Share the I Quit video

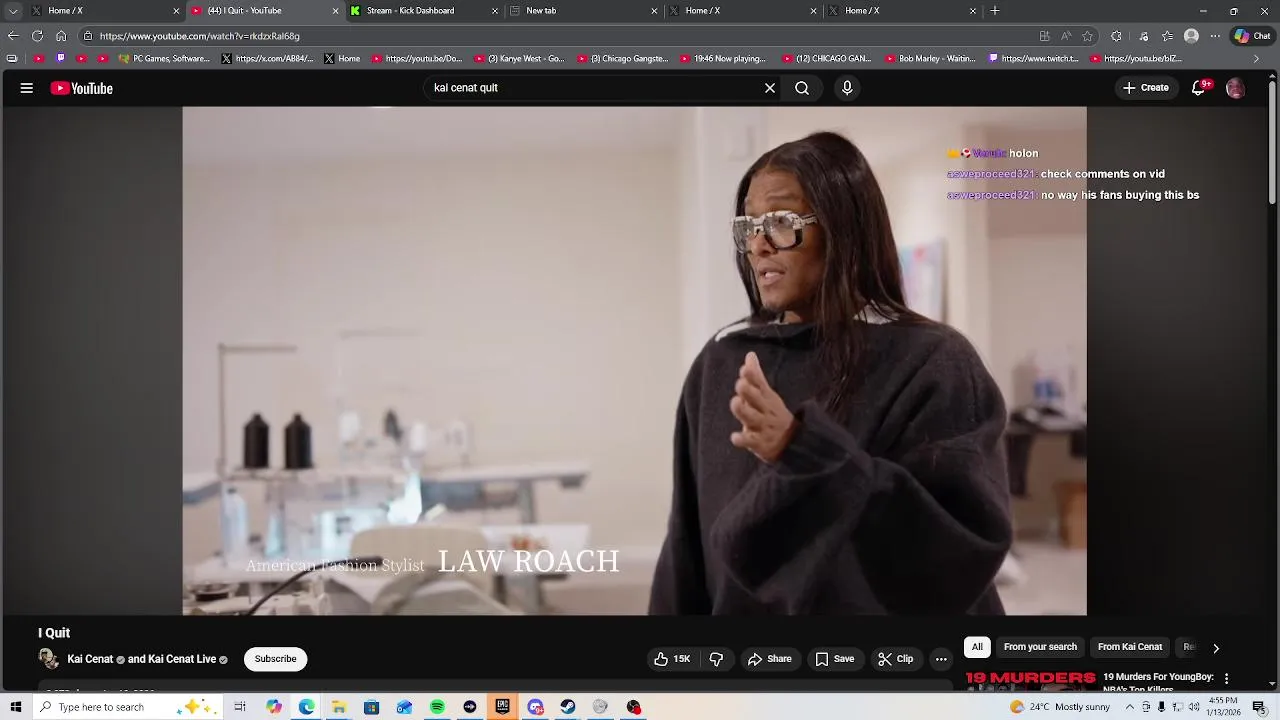coord(769,659)
